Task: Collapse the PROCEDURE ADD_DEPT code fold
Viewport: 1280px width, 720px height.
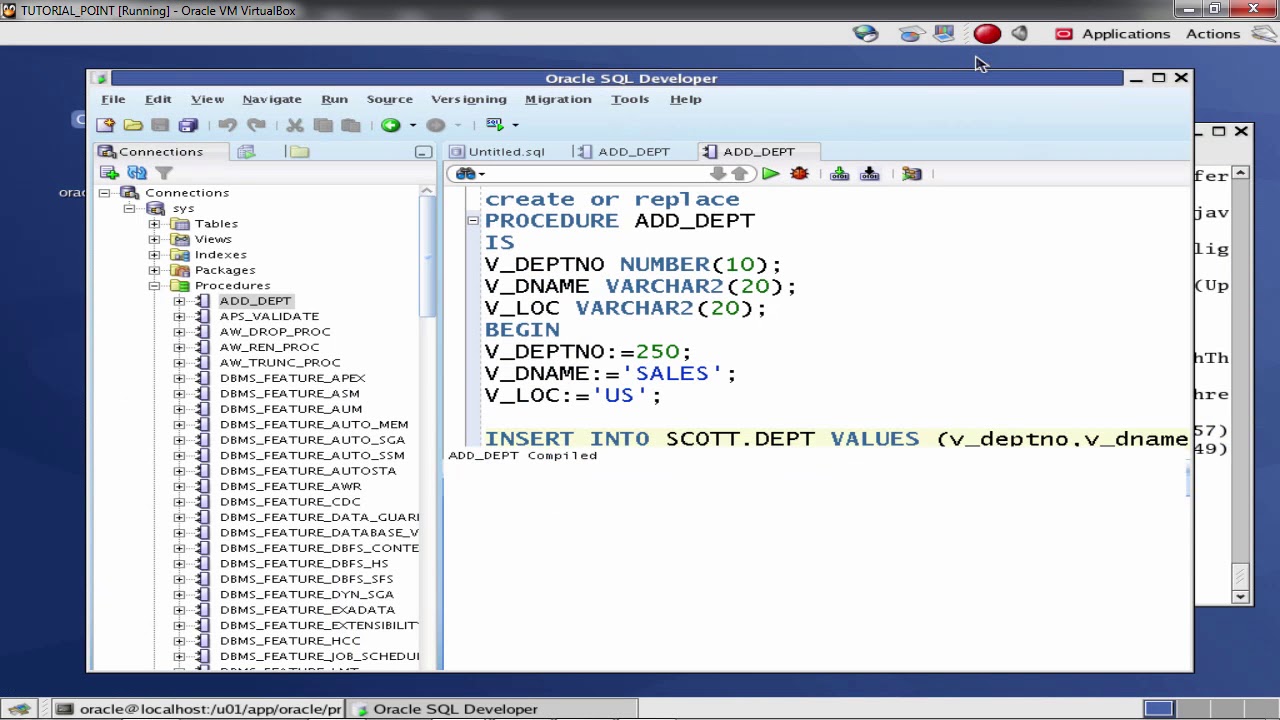Action: point(473,221)
